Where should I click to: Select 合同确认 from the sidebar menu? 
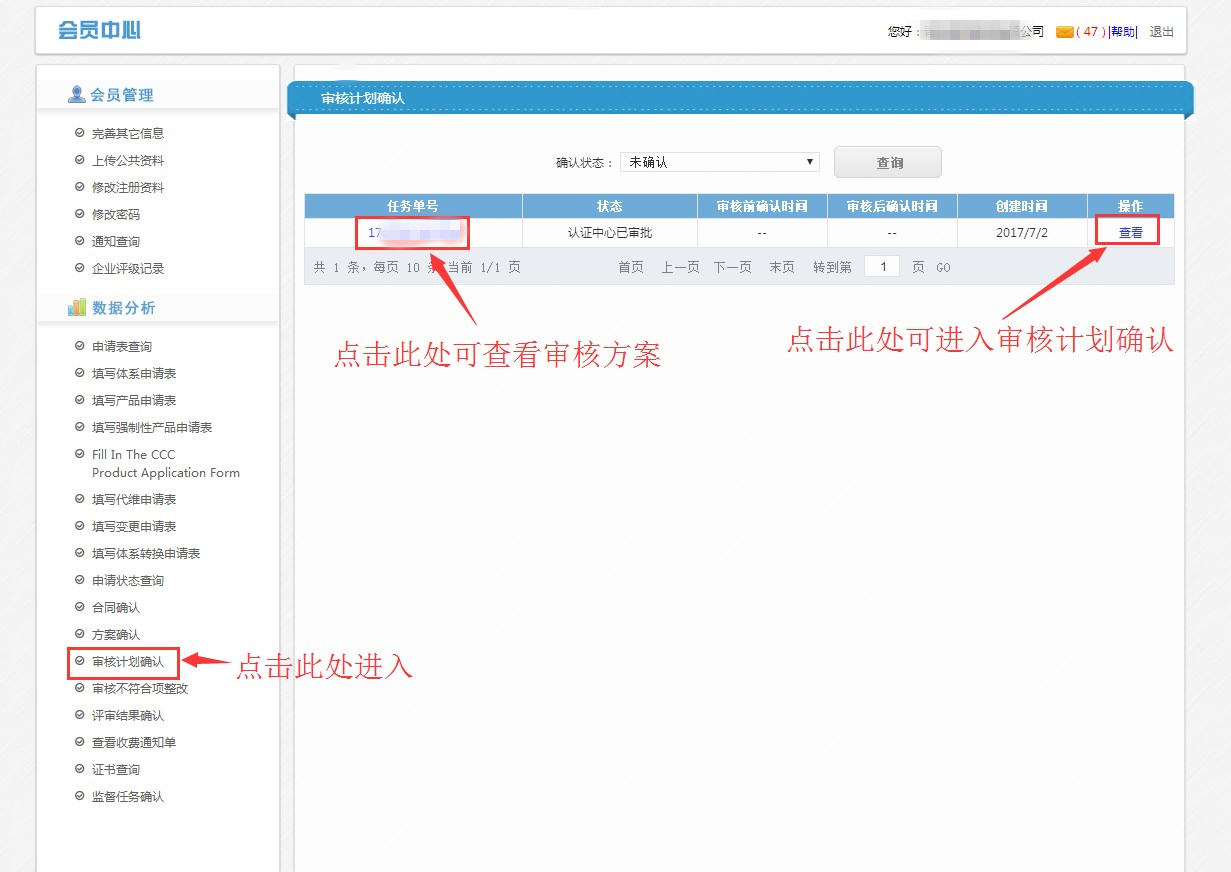tap(116, 607)
